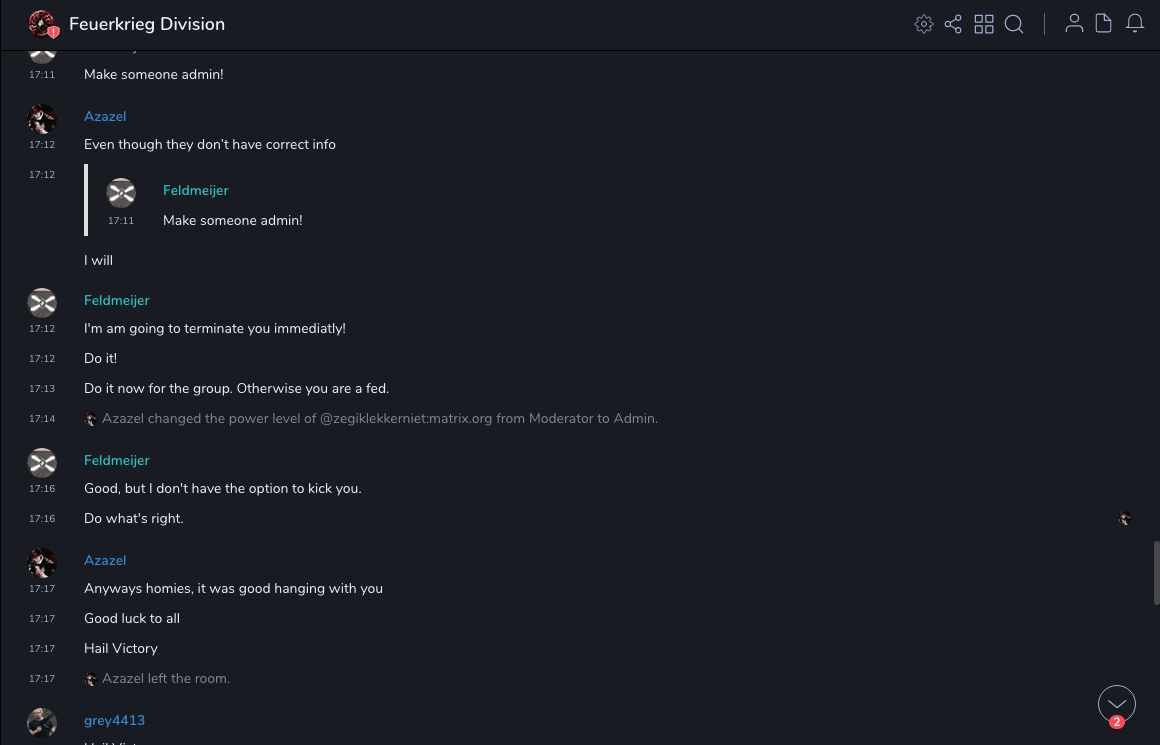Open the four-square widgets grid icon

(984, 24)
